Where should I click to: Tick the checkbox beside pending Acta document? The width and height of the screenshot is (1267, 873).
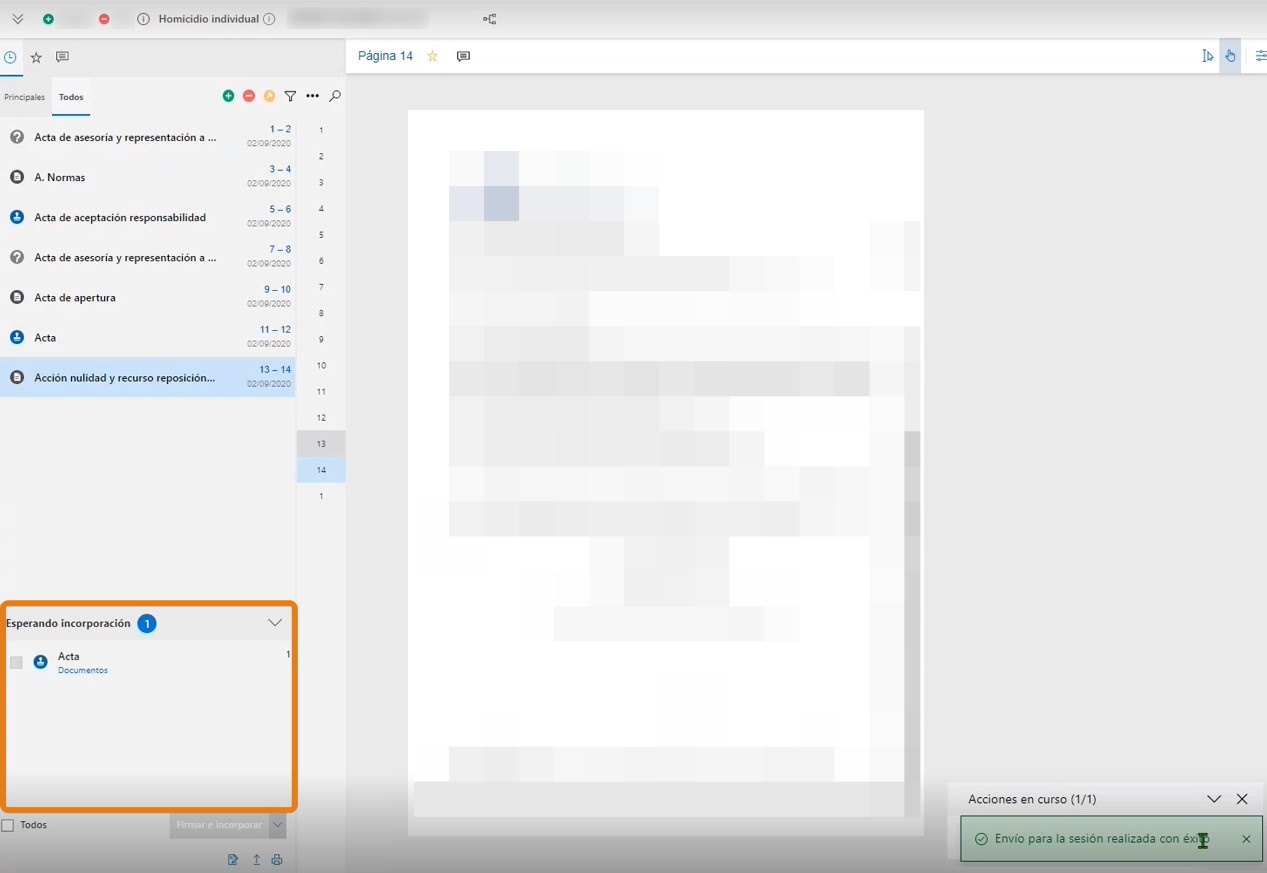(16, 662)
